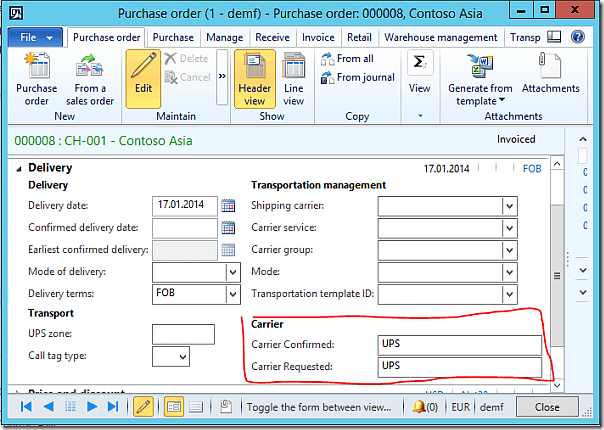Open the Warehouse management tab

pos(440,37)
